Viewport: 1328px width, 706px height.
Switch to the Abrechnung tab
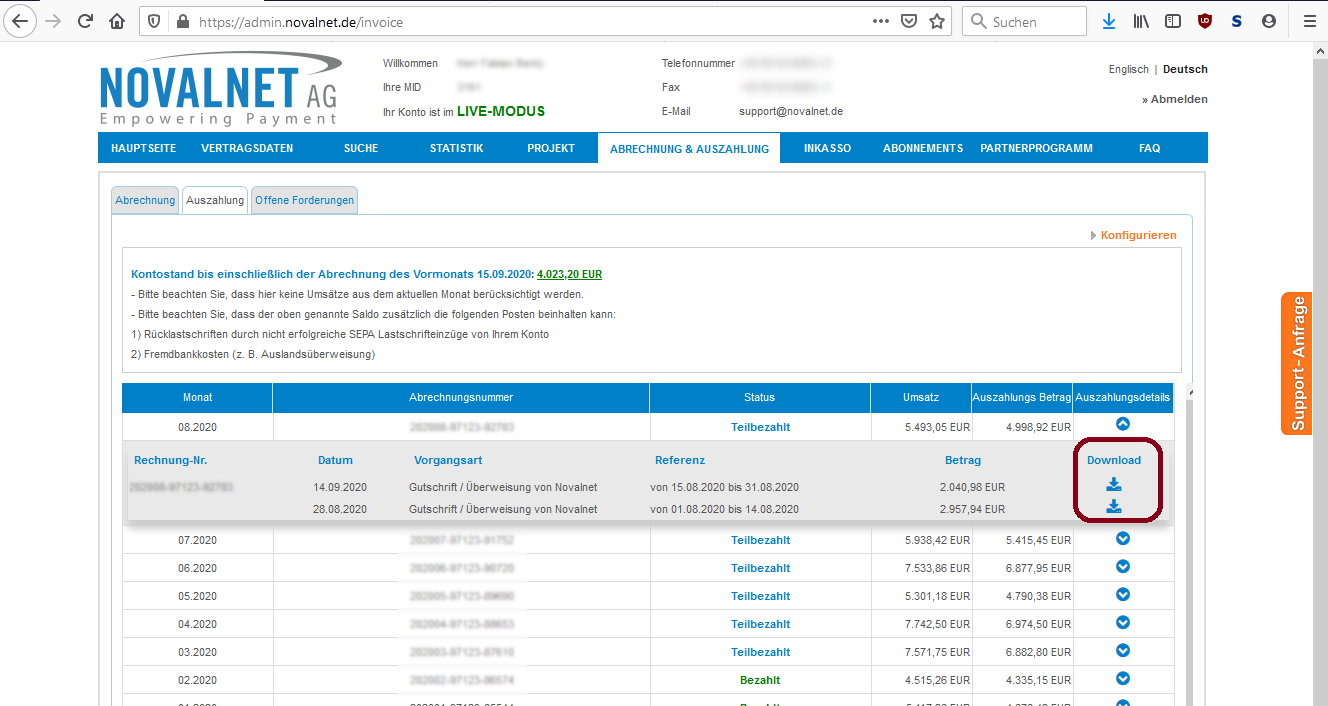(x=145, y=200)
